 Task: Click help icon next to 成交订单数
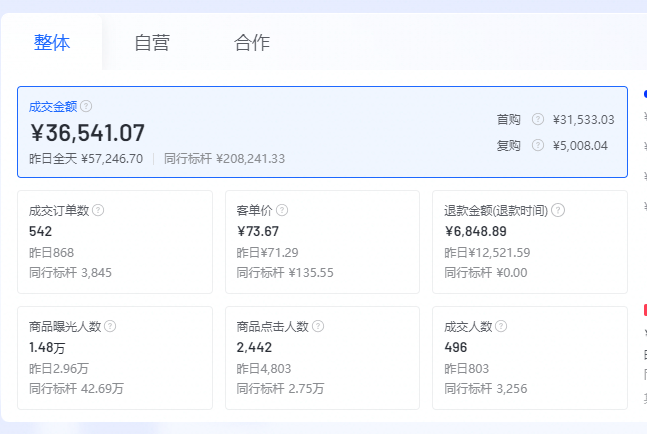tap(98, 210)
